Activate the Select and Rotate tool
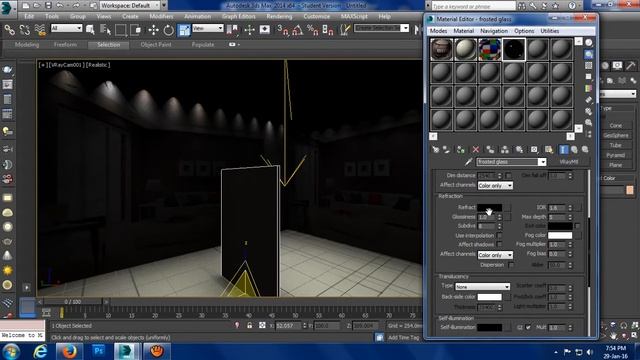This screenshot has height=360, width=640. click(x=169, y=30)
